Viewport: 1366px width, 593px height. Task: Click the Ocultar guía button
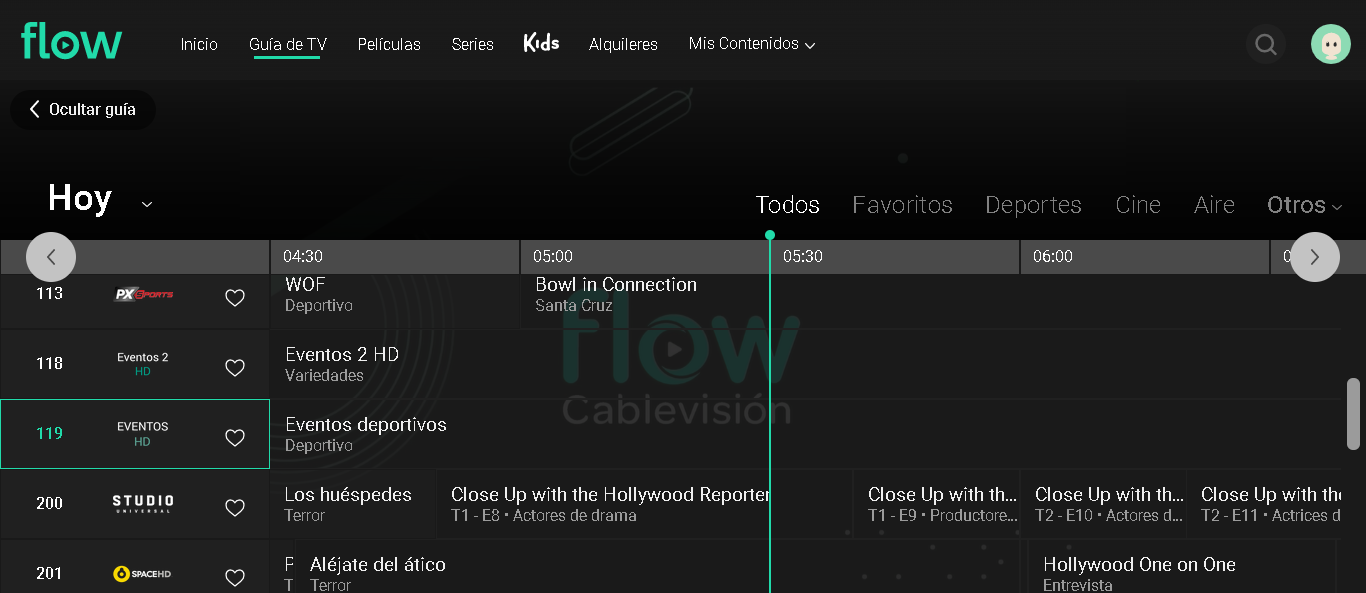click(83, 110)
